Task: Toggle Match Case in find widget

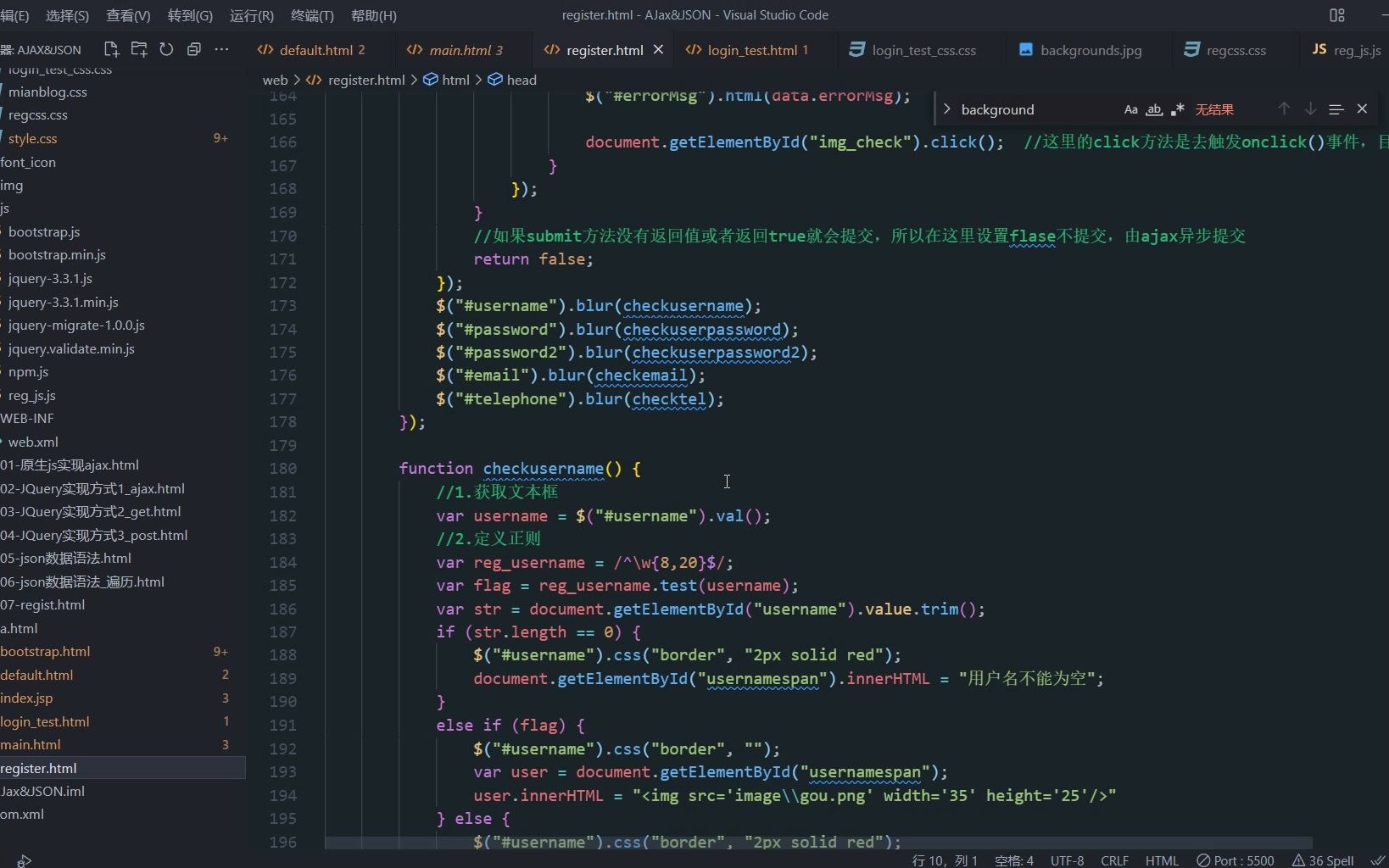Action: pos(1130,109)
